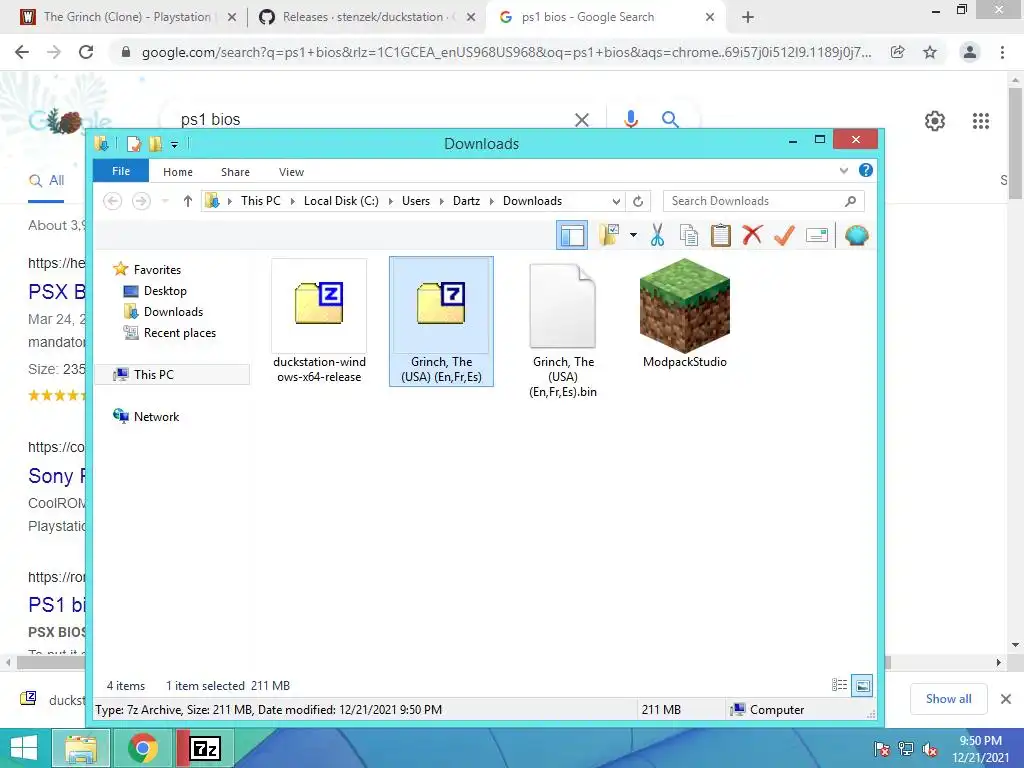Share this page from Chrome address bar
Viewport: 1024px width, 768px height.
[897, 52]
